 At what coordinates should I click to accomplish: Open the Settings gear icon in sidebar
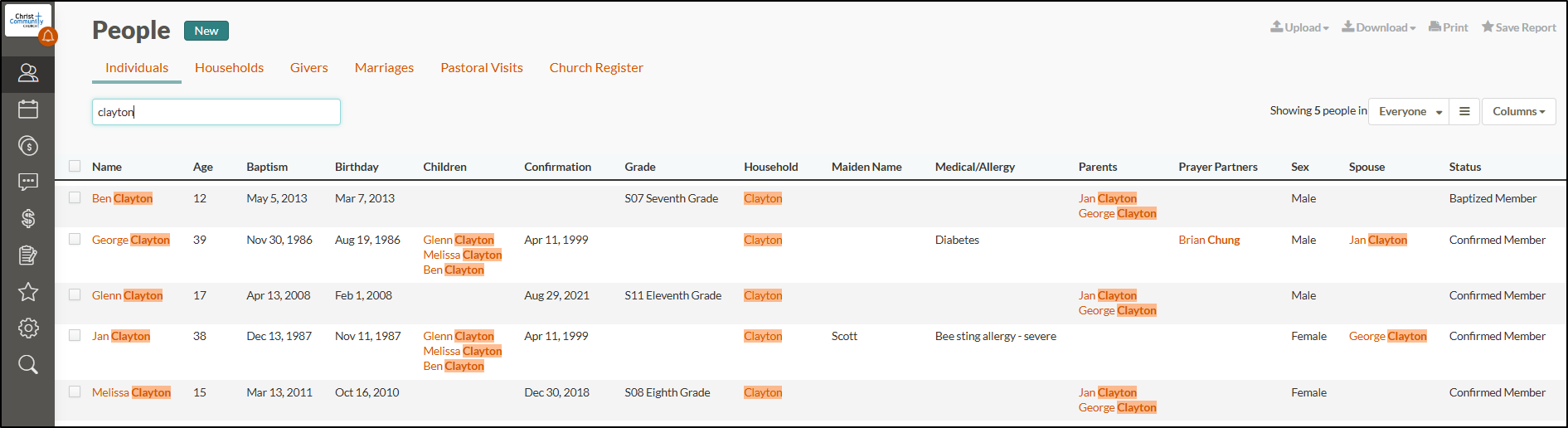coord(28,328)
